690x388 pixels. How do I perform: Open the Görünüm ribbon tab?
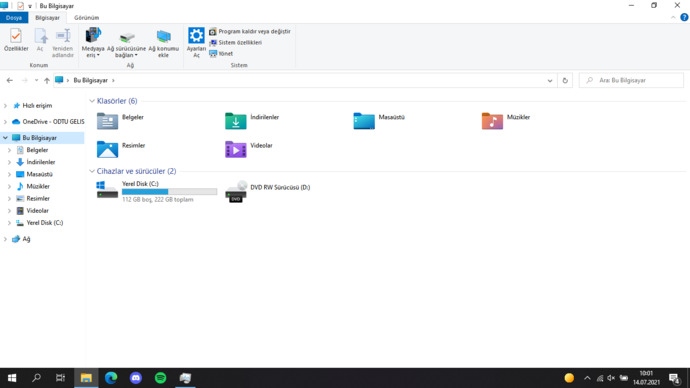[86, 18]
